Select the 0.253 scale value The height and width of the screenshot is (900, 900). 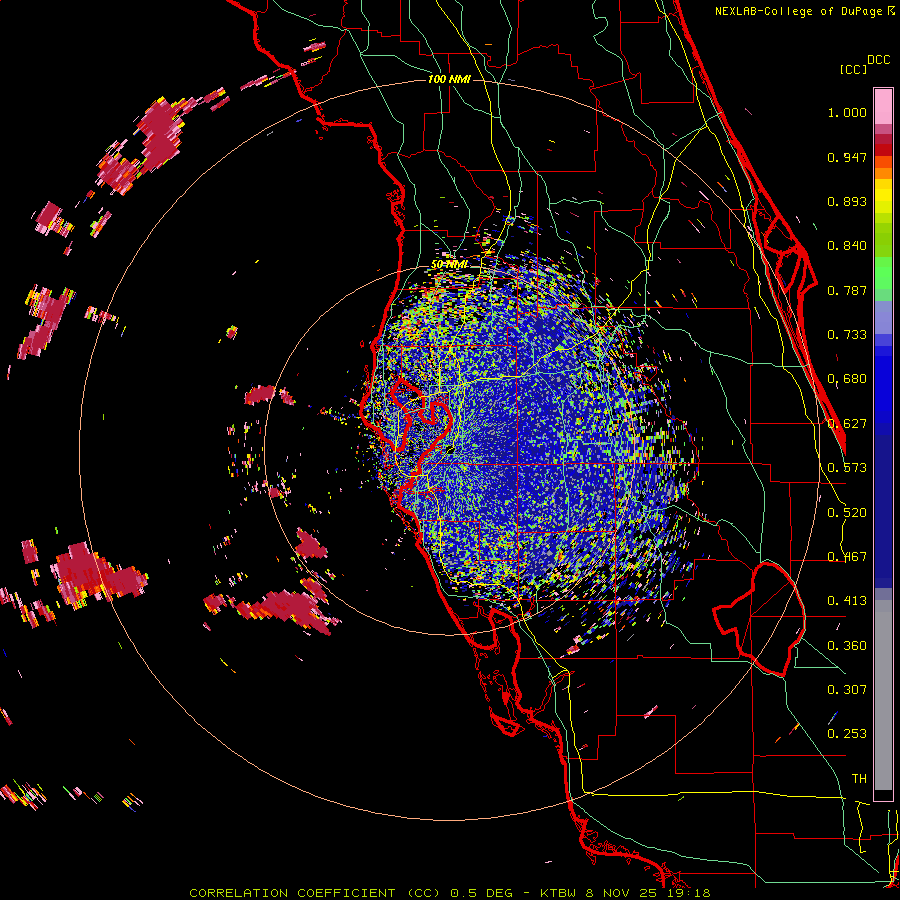[847, 734]
